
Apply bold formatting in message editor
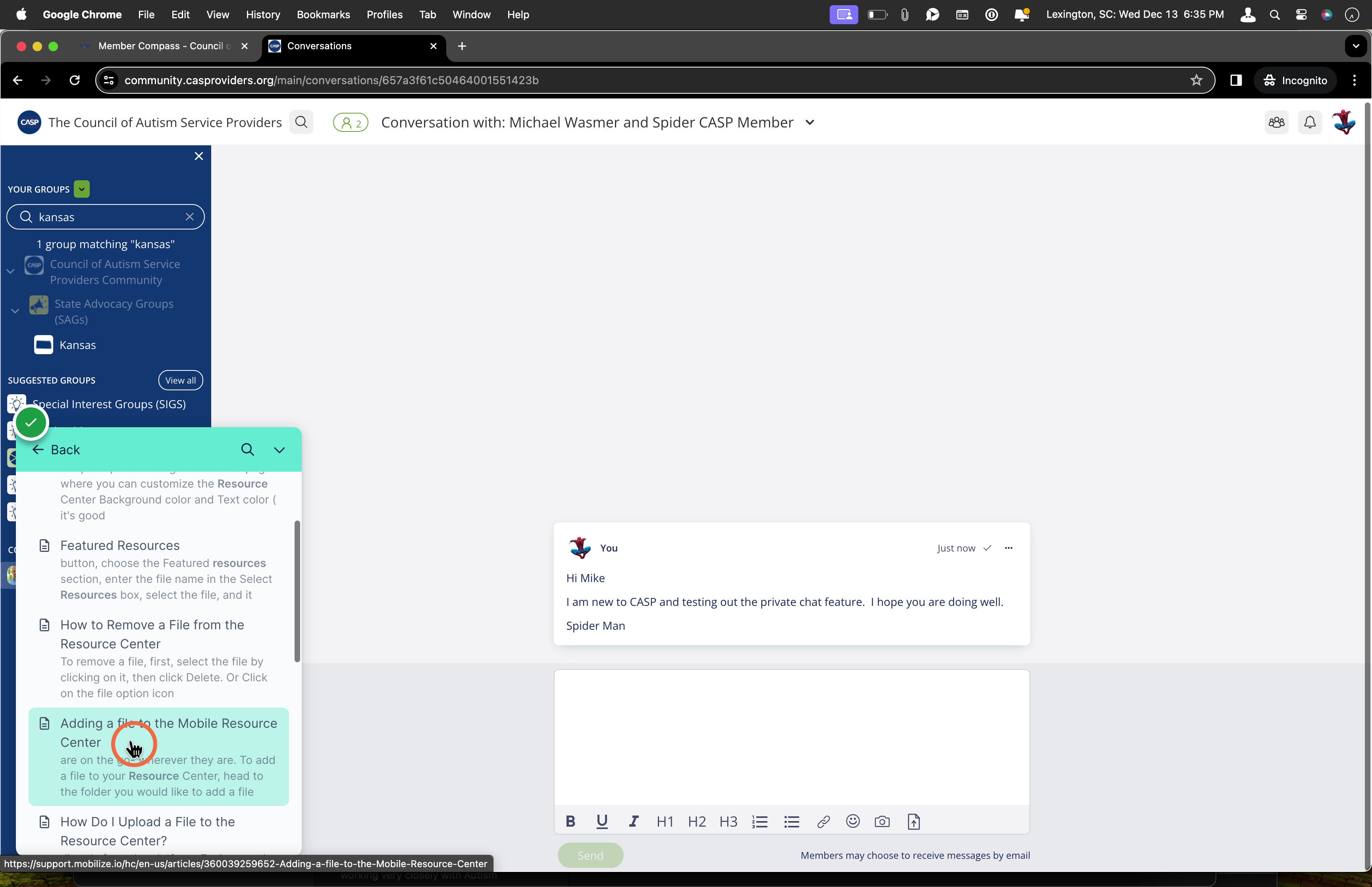click(570, 821)
